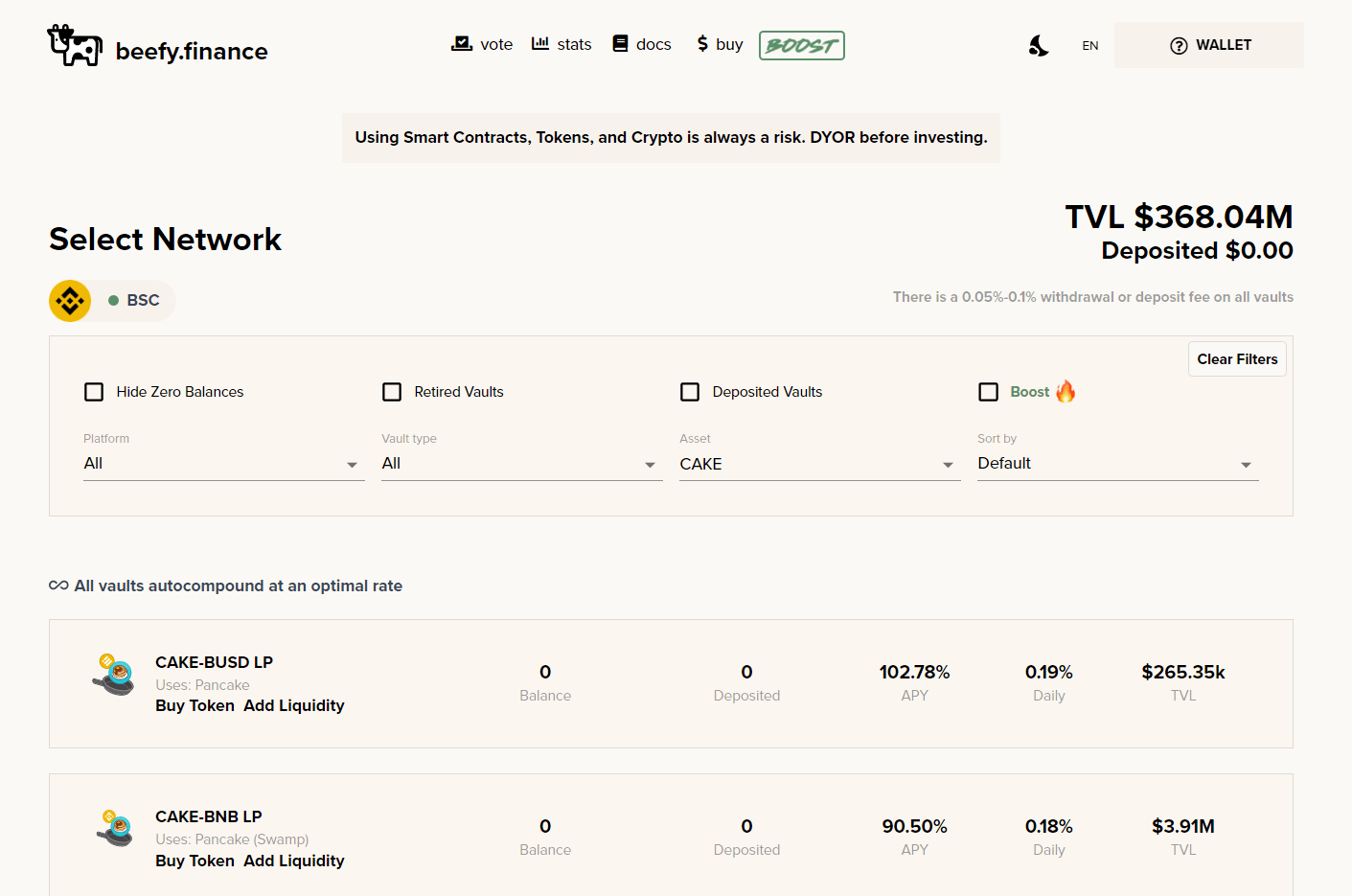Toggle dark mode with moon icon

point(1039,45)
